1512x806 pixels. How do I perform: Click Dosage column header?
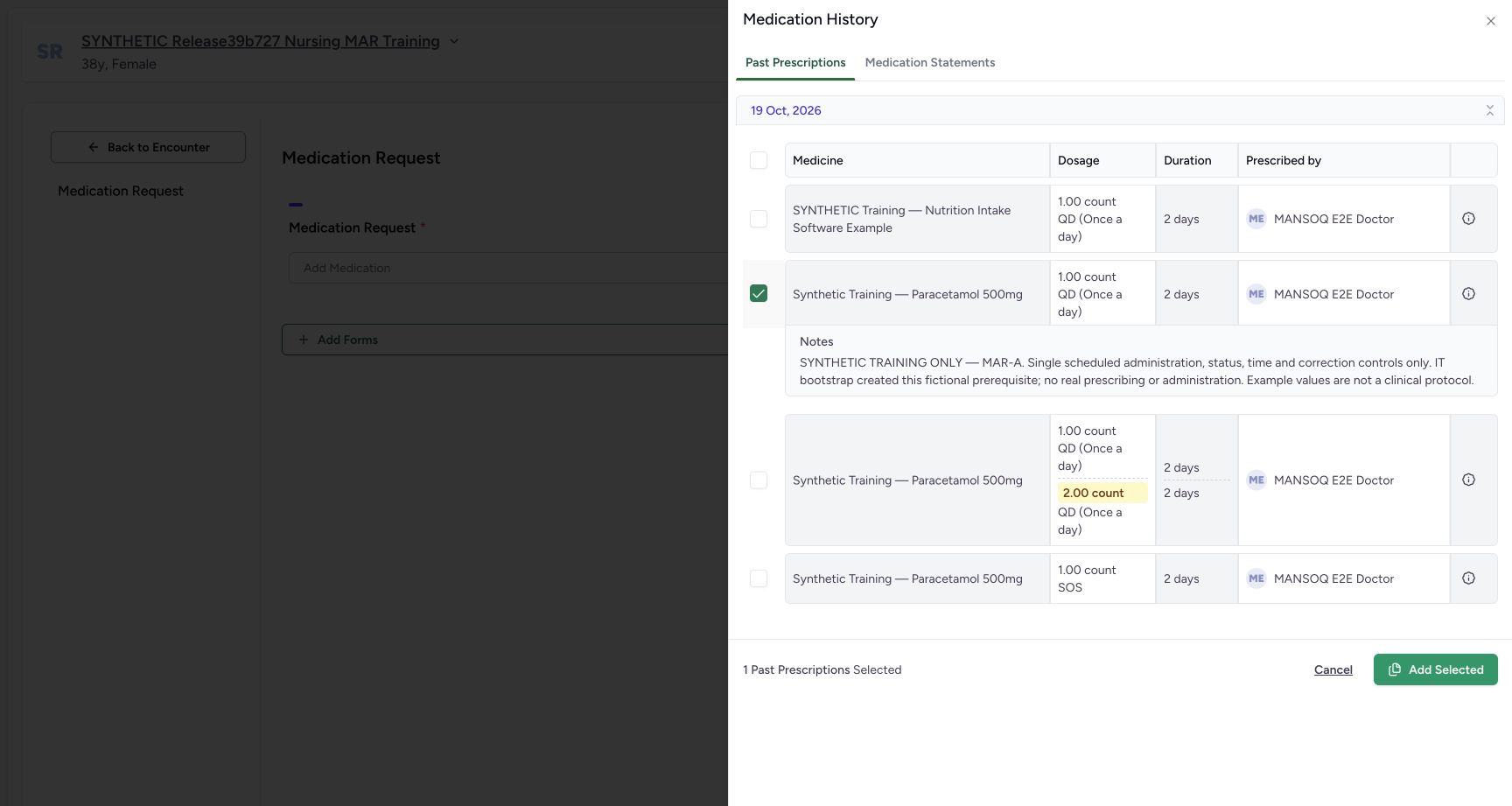(1078, 160)
